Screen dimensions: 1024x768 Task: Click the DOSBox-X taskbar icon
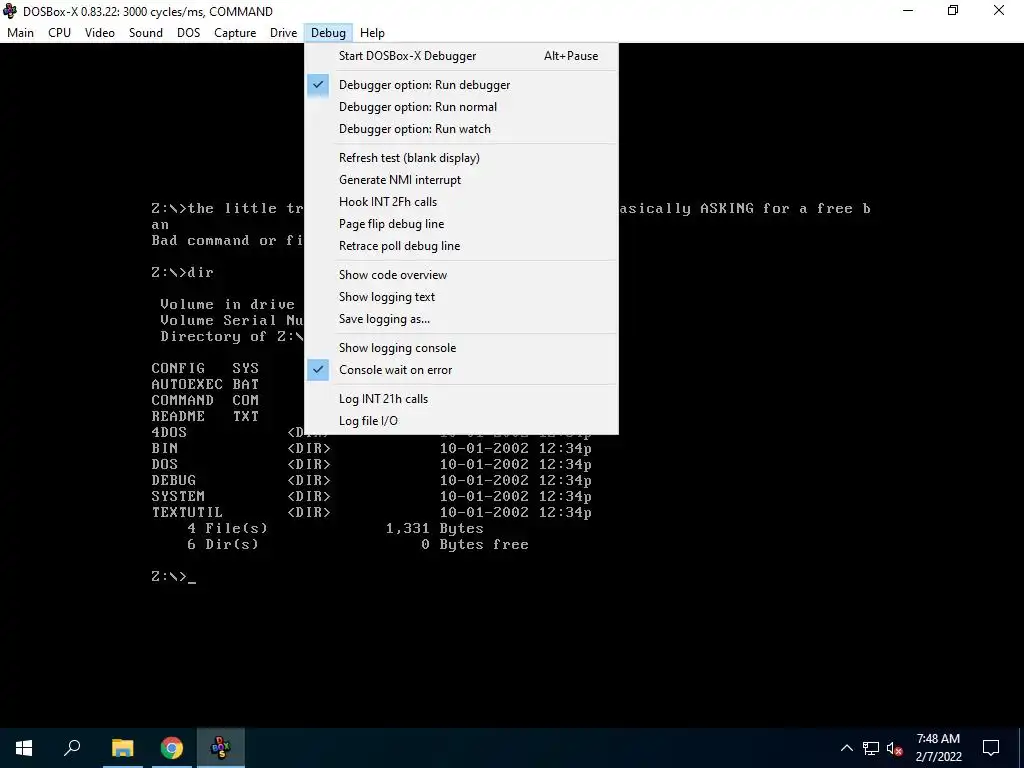tap(221, 748)
